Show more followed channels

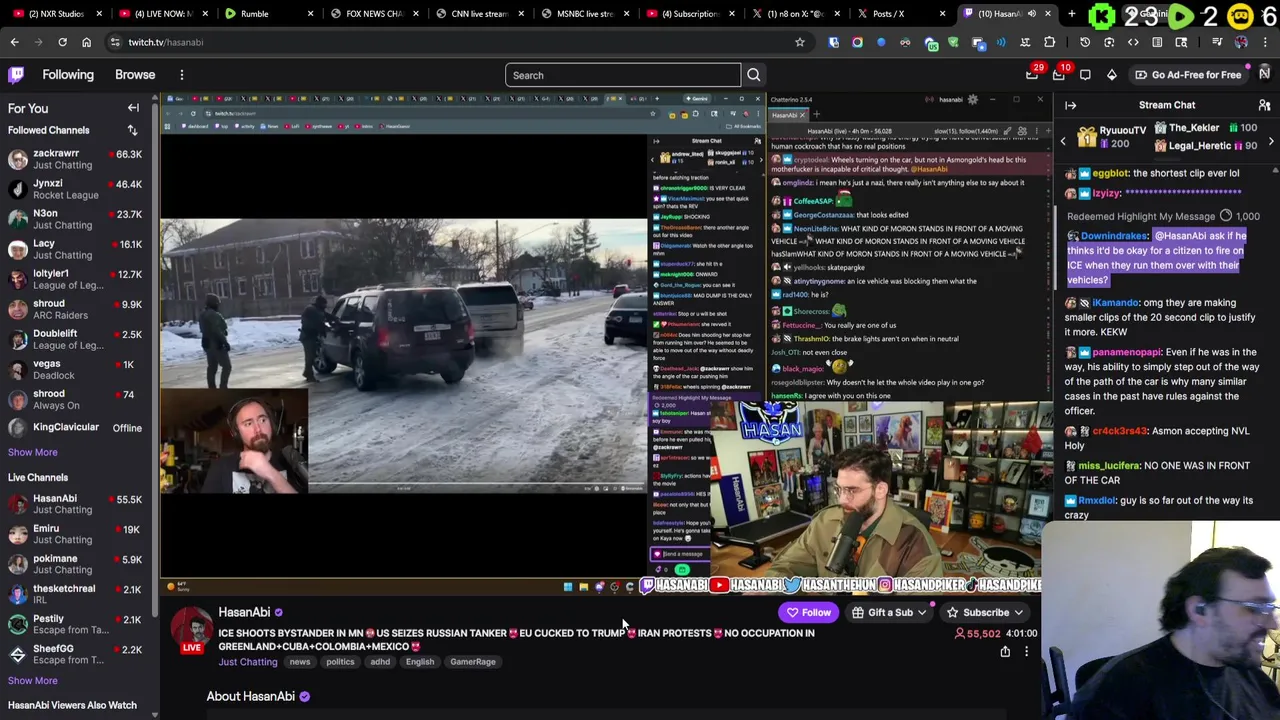33,452
